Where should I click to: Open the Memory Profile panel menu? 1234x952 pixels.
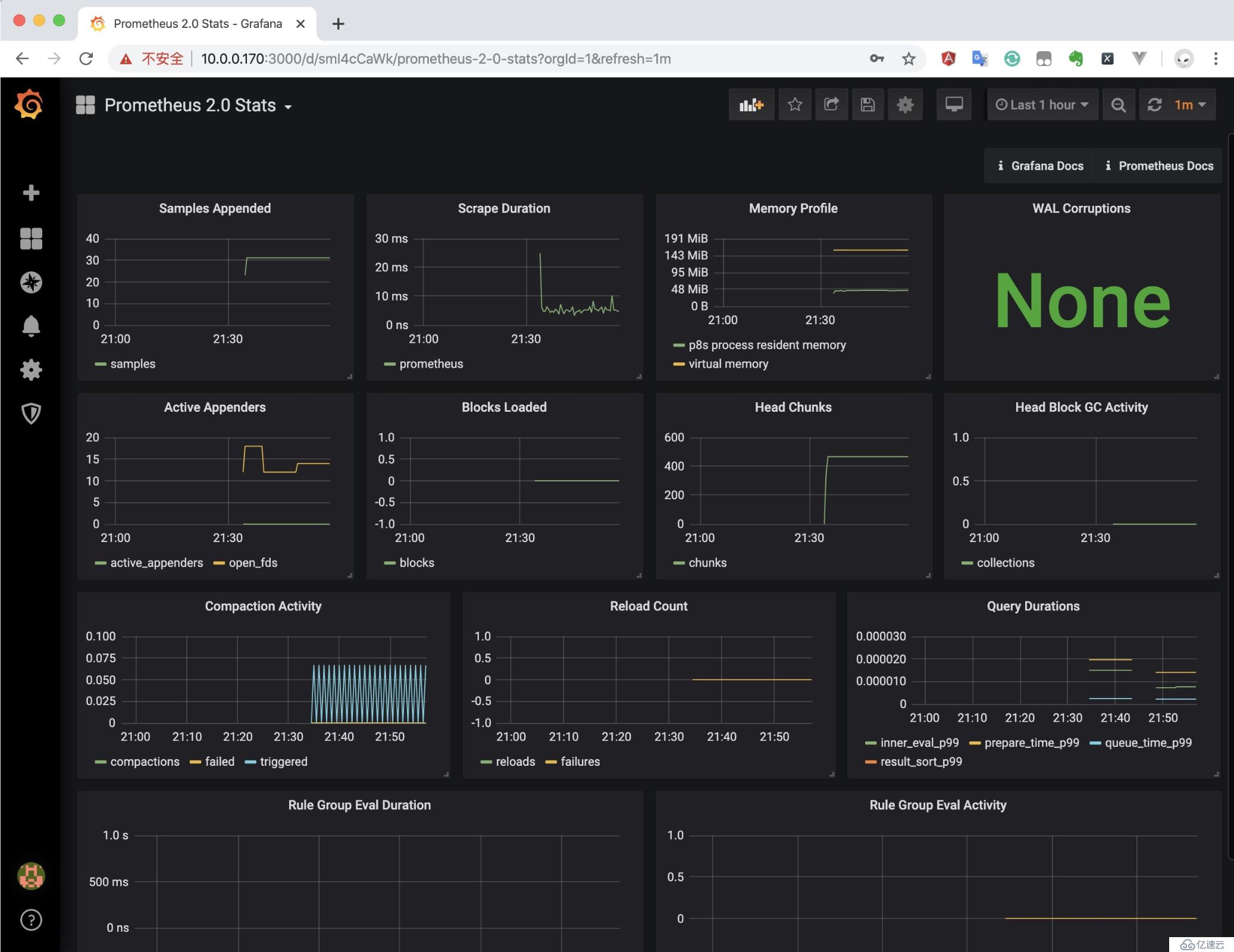coord(793,208)
